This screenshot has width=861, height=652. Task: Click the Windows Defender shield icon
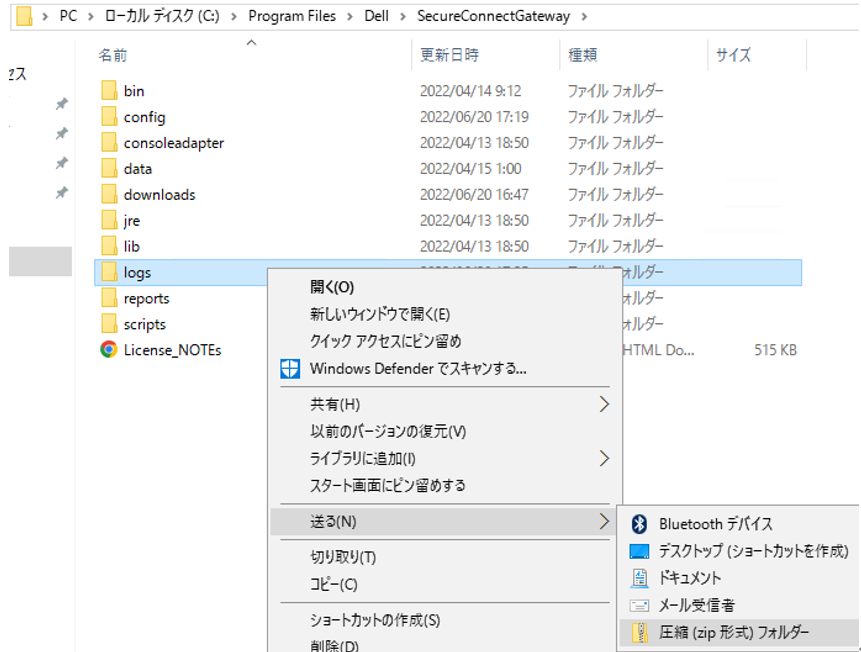pos(289,369)
